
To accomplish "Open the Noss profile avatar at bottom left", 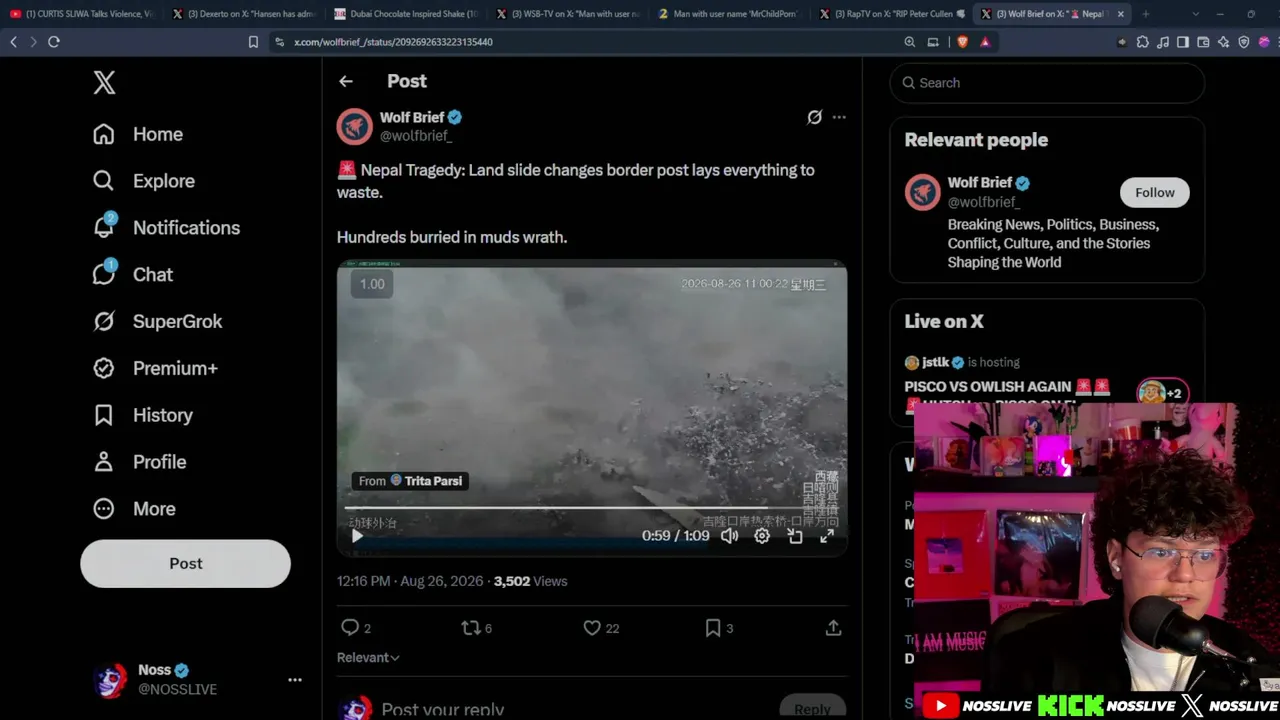I will coord(110,680).
